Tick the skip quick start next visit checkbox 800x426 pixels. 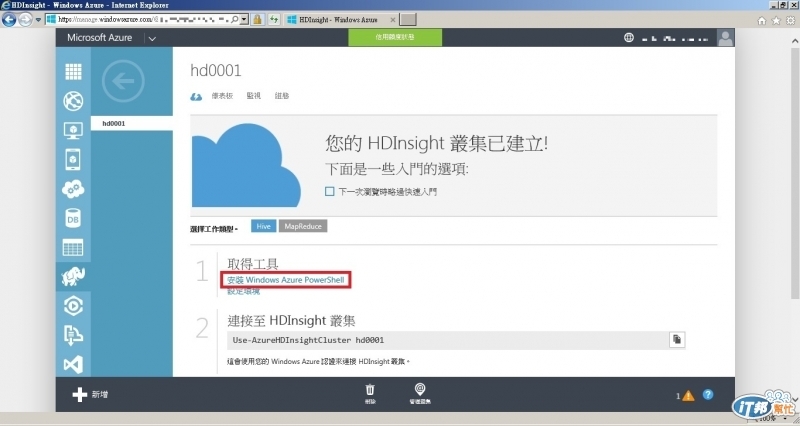[x=330, y=191]
